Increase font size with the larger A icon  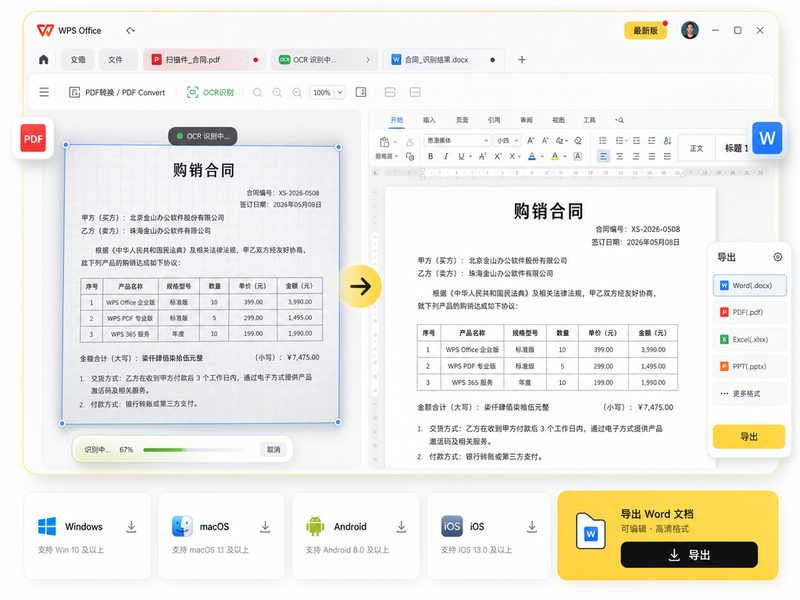531,140
